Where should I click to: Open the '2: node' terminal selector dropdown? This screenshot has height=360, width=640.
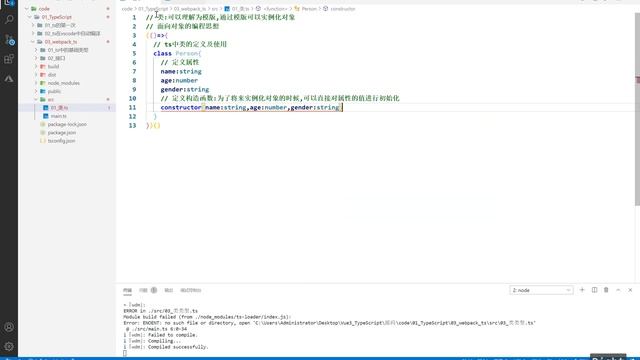pyautogui.click(x=541, y=290)
